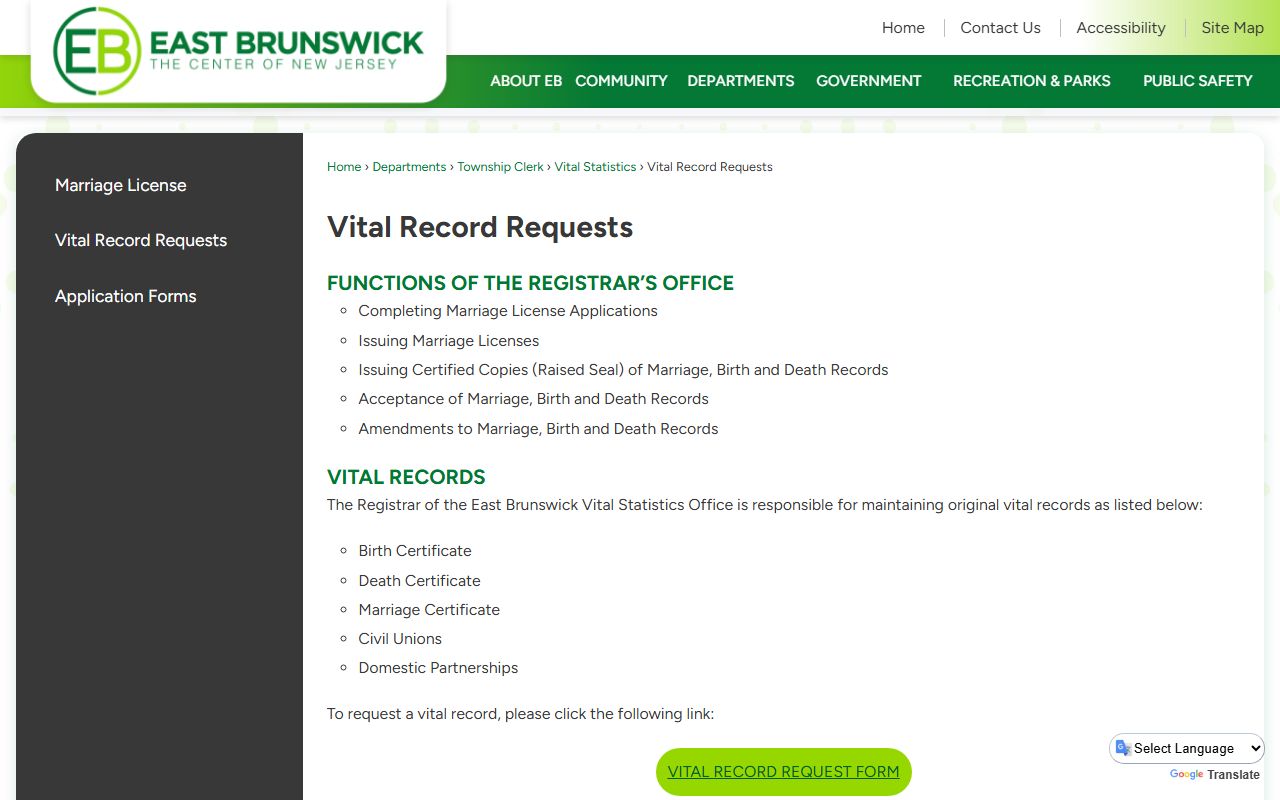1280x800 pixels.
Task: Open the Site Map link
Action: (1232, 28)
